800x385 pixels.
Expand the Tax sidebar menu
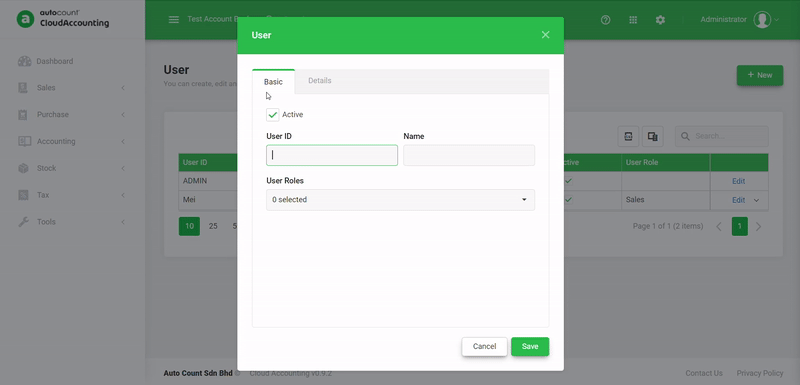tap(72, 195)
